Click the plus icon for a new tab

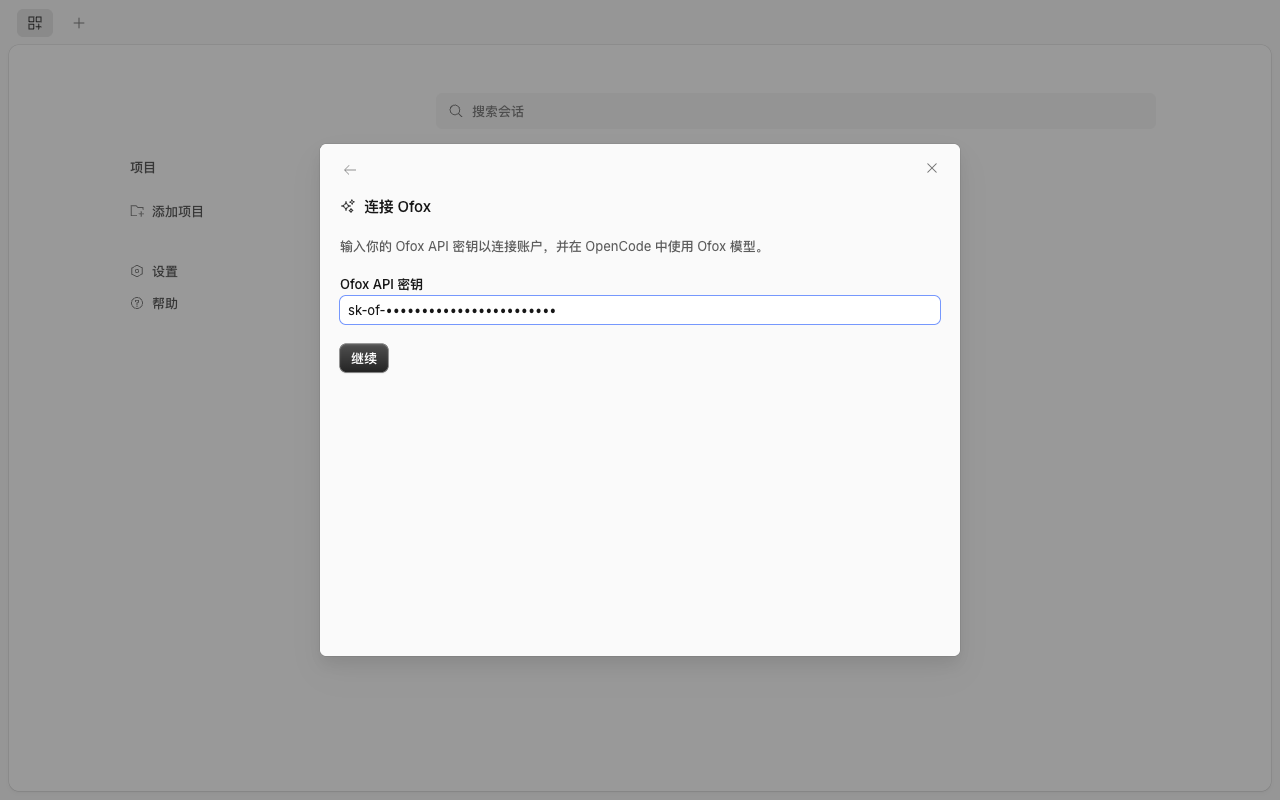[x=79, y=22]
